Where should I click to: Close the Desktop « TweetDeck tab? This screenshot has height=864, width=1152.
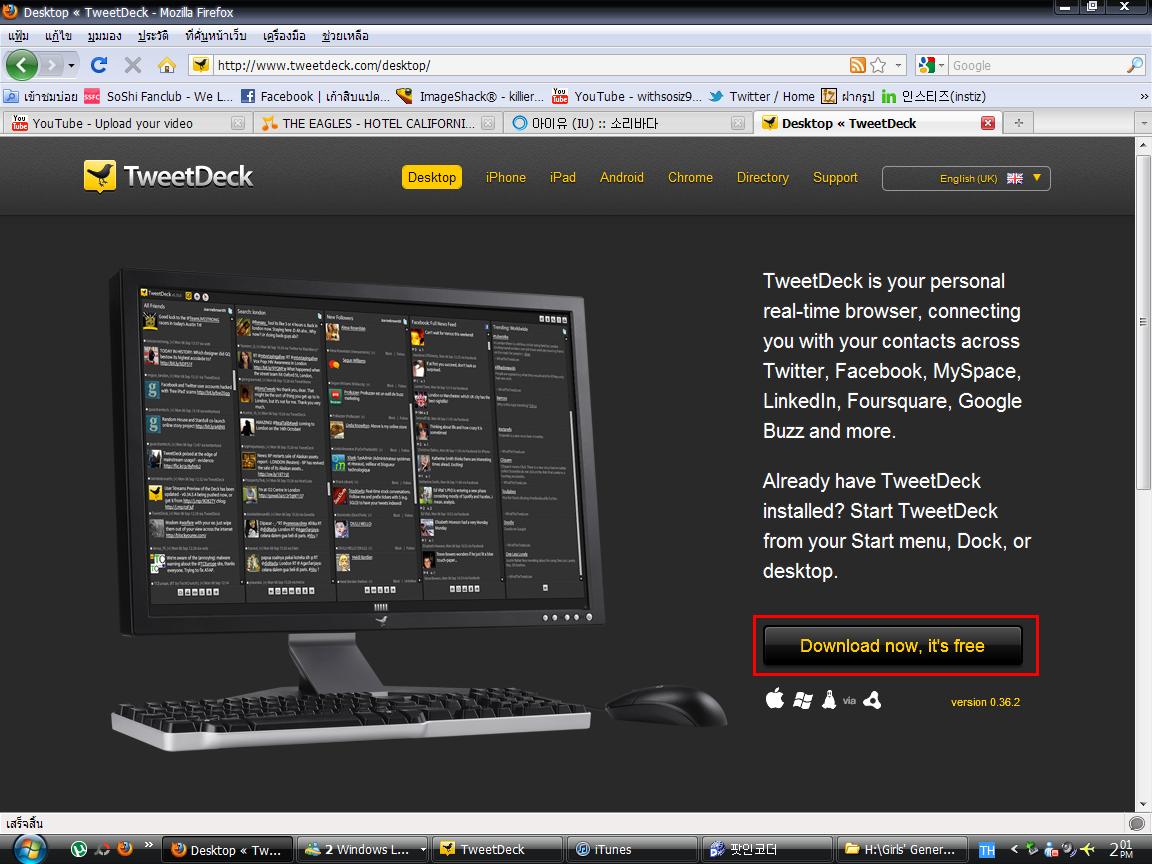pos(988,123)
